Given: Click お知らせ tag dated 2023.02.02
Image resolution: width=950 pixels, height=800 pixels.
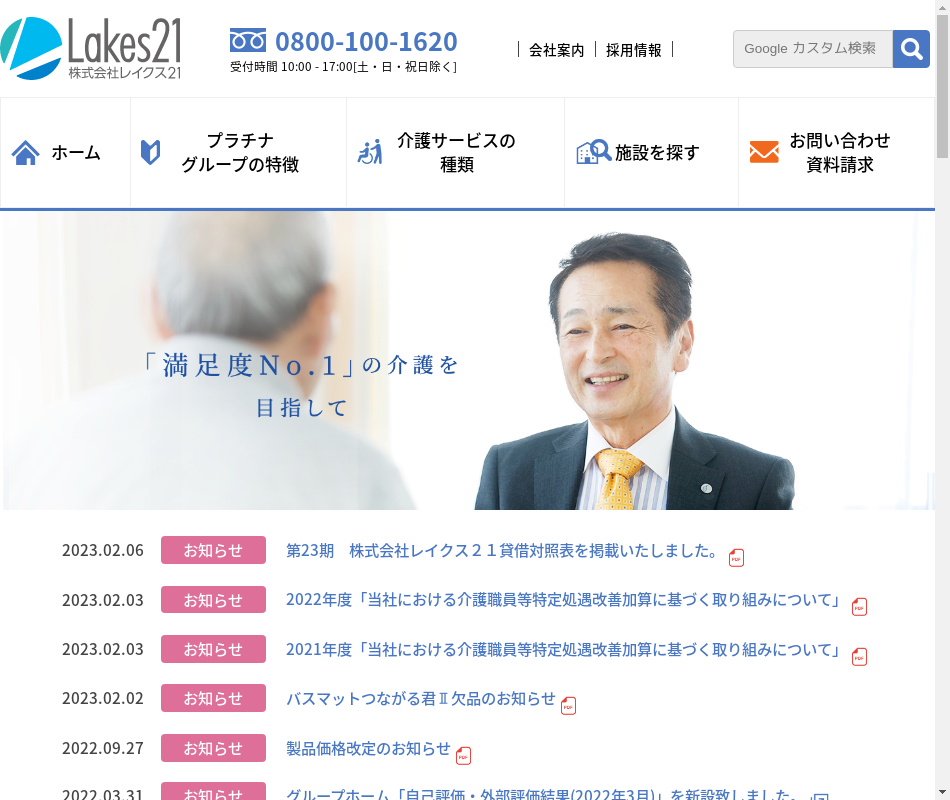Looking at the screenshot, I should (213, 698).
